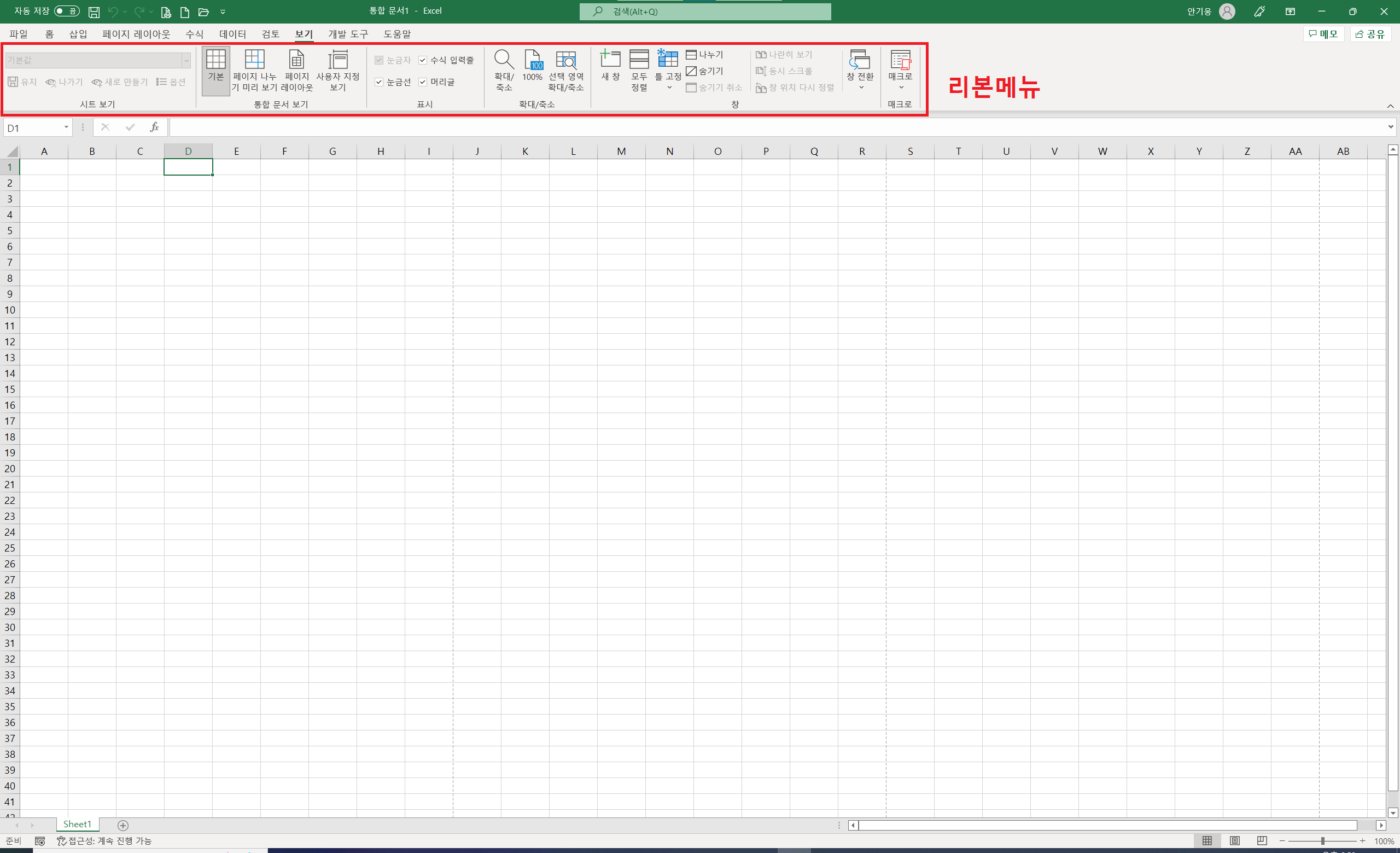This screenshot has width=1400, height=853.
Task: Click the Share (공유) button
Action: (x=1370, y=34)
